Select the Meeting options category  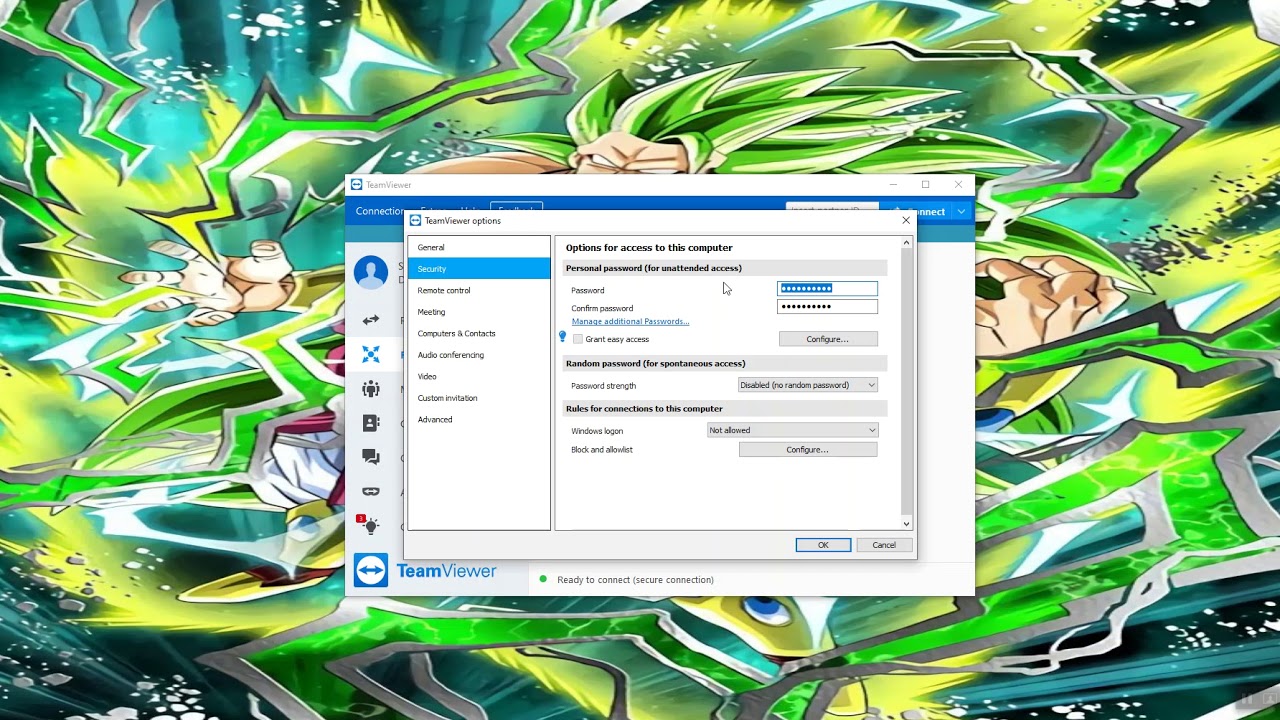point(479,312)
